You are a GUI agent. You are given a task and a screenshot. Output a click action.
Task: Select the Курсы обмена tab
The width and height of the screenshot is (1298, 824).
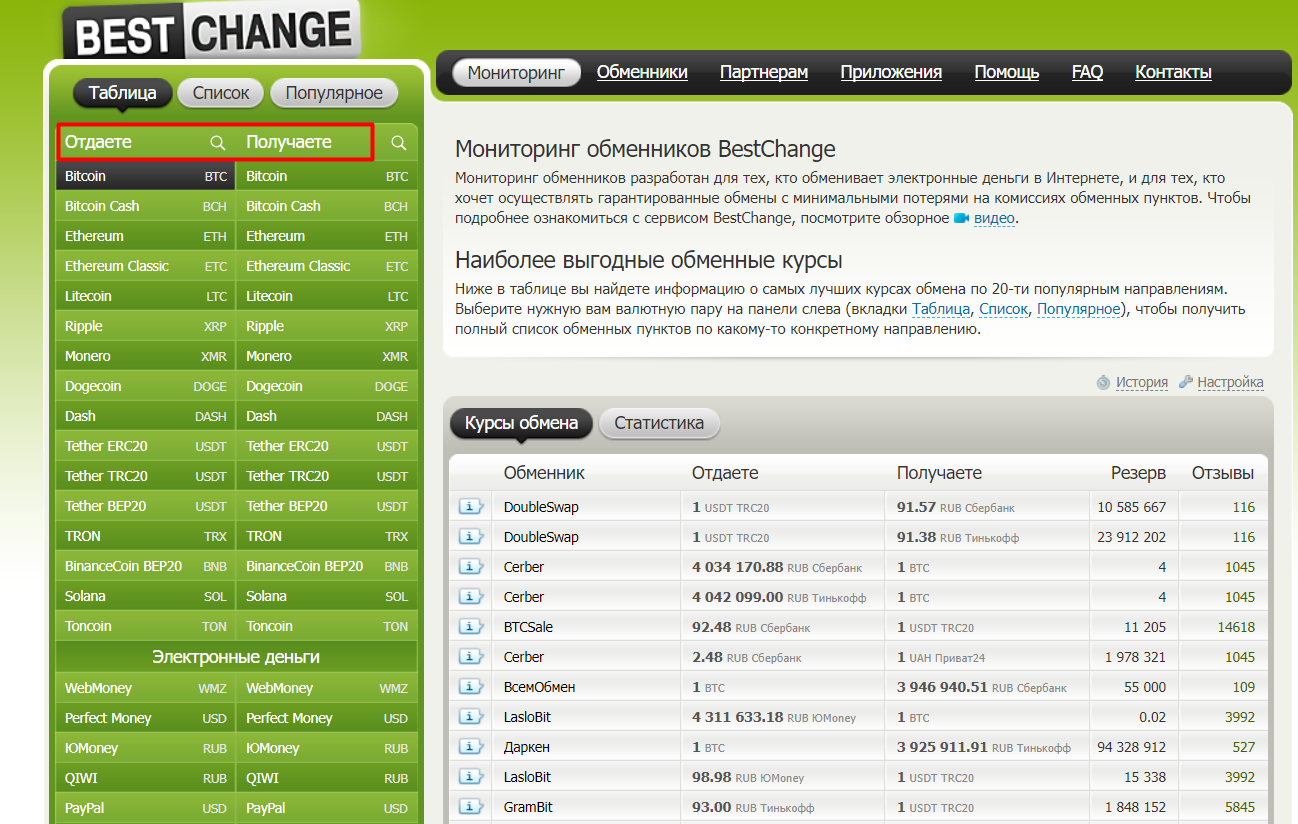[x=521, y=423]
